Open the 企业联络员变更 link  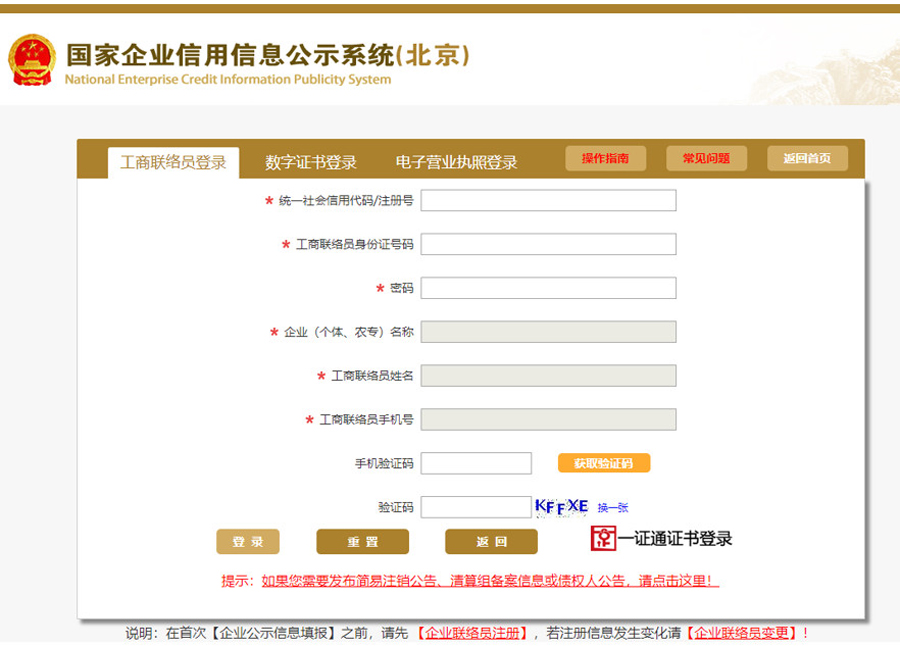point(742,633)
